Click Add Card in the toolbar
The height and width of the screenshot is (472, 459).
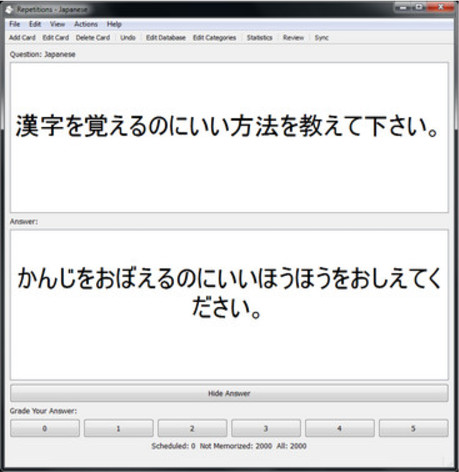tap(22, 38)
